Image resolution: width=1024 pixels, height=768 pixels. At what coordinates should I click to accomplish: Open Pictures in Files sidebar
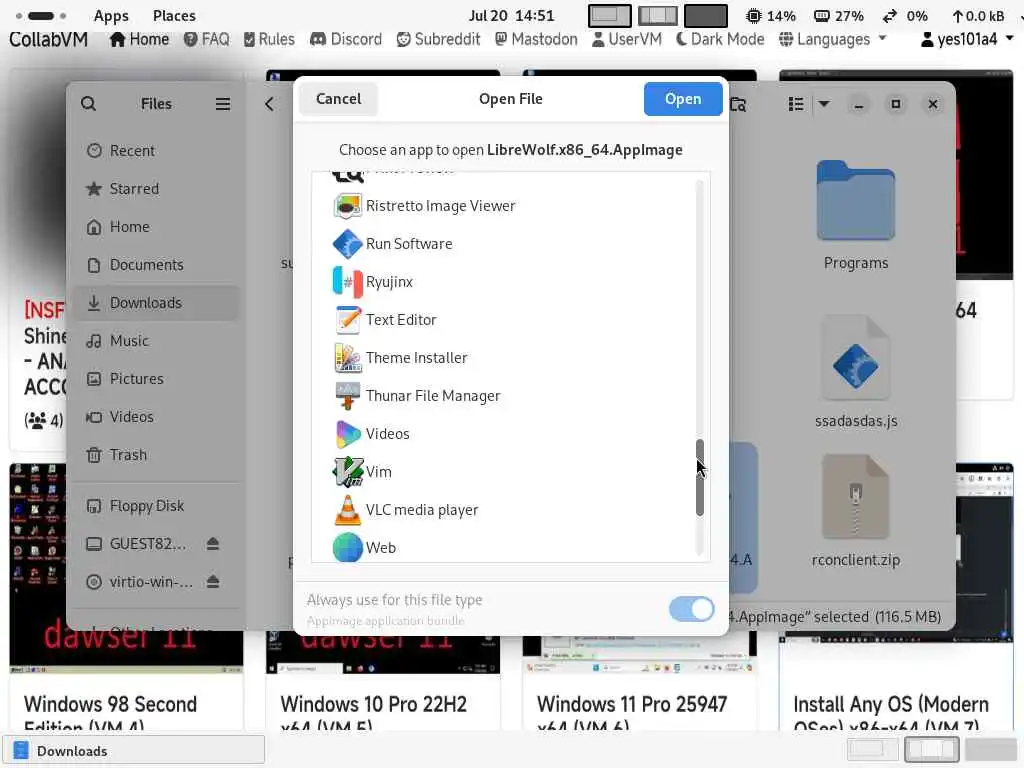[155, 378]
